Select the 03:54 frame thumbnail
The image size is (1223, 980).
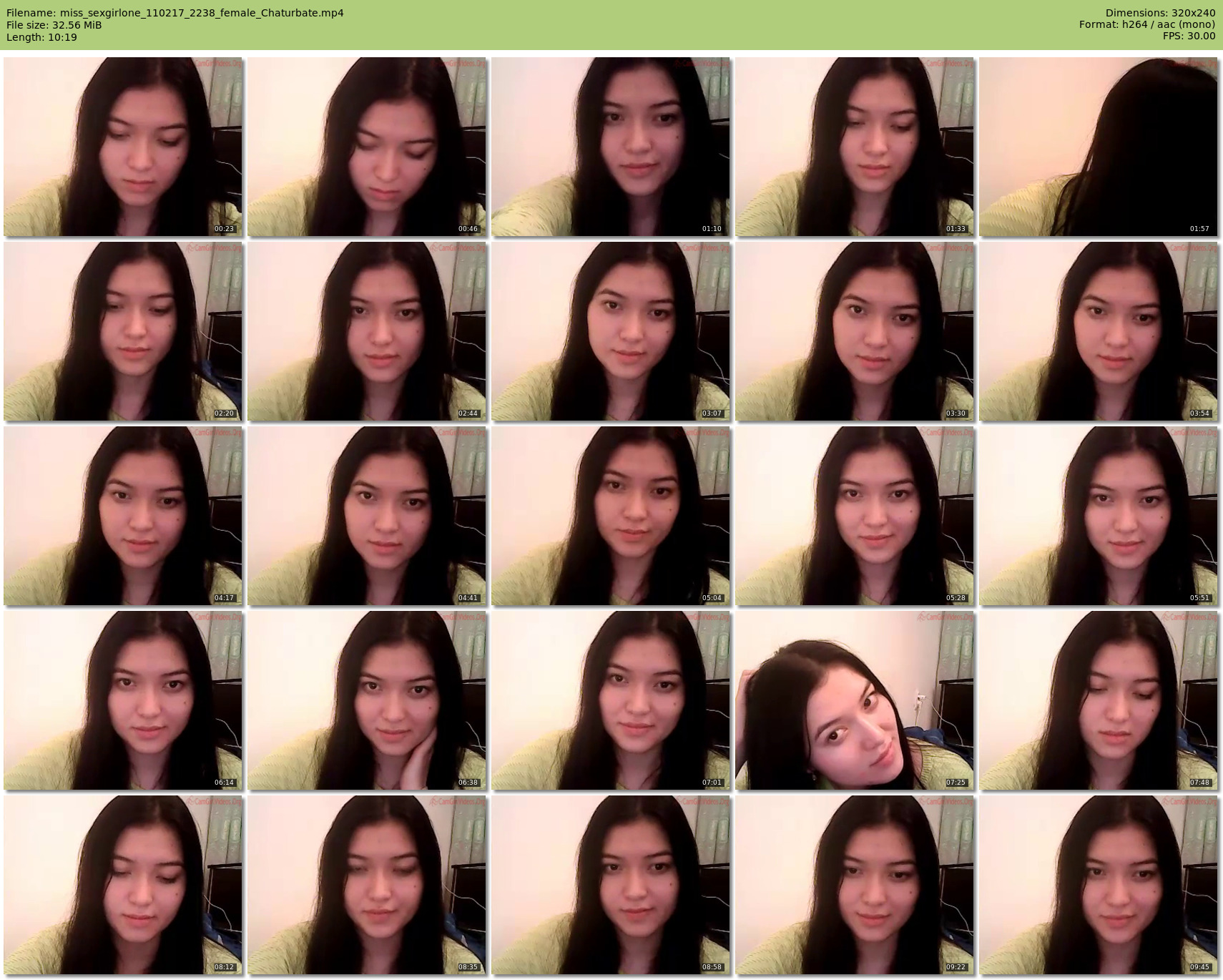(1099, 331)
